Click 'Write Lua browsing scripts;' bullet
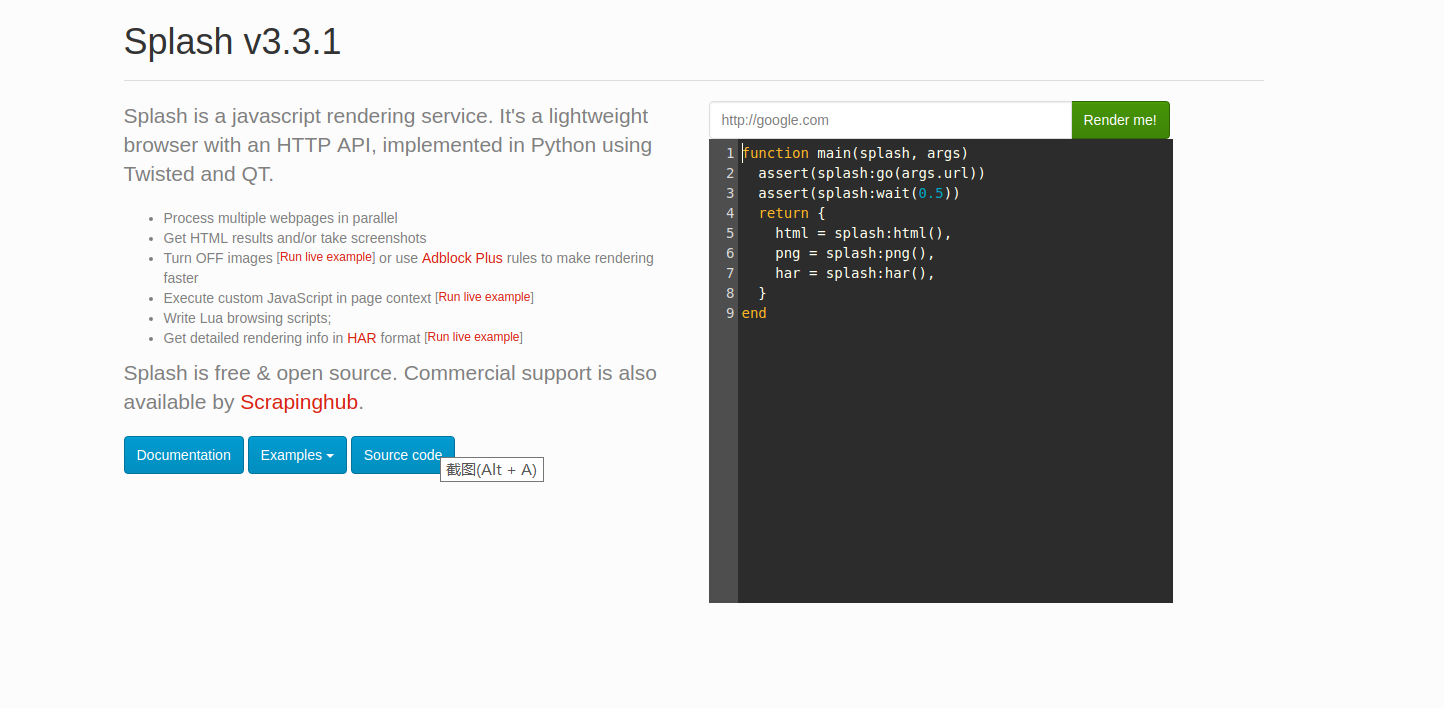Viewport: 1444px width, 708px height. tap(247, 318)
